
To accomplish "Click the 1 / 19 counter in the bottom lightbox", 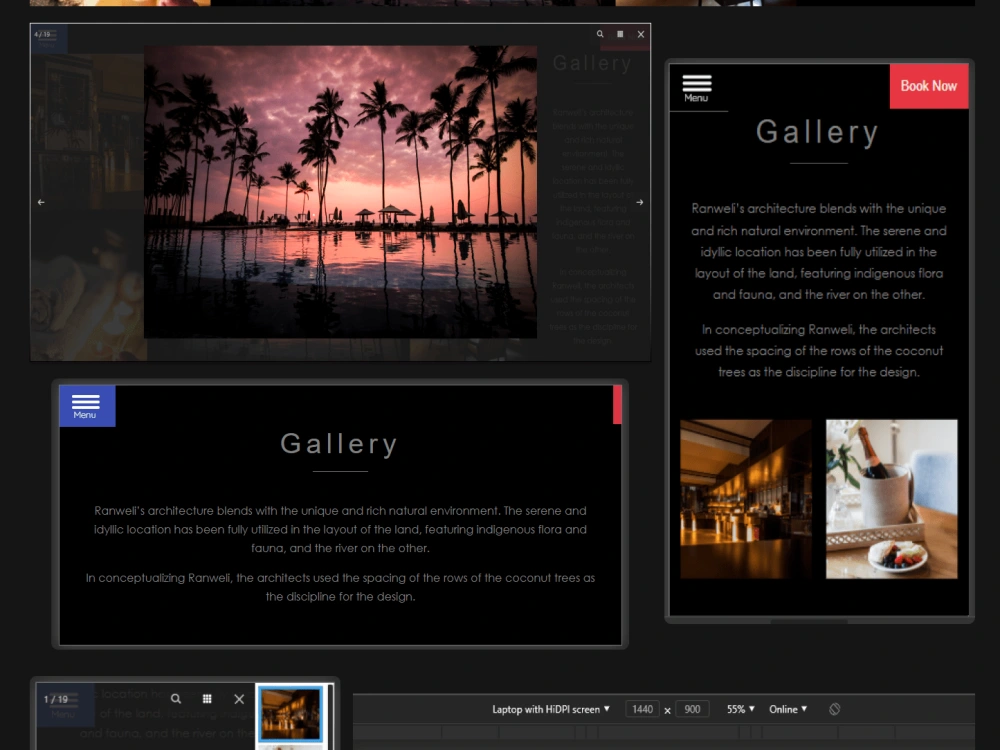I will point(55,699).
